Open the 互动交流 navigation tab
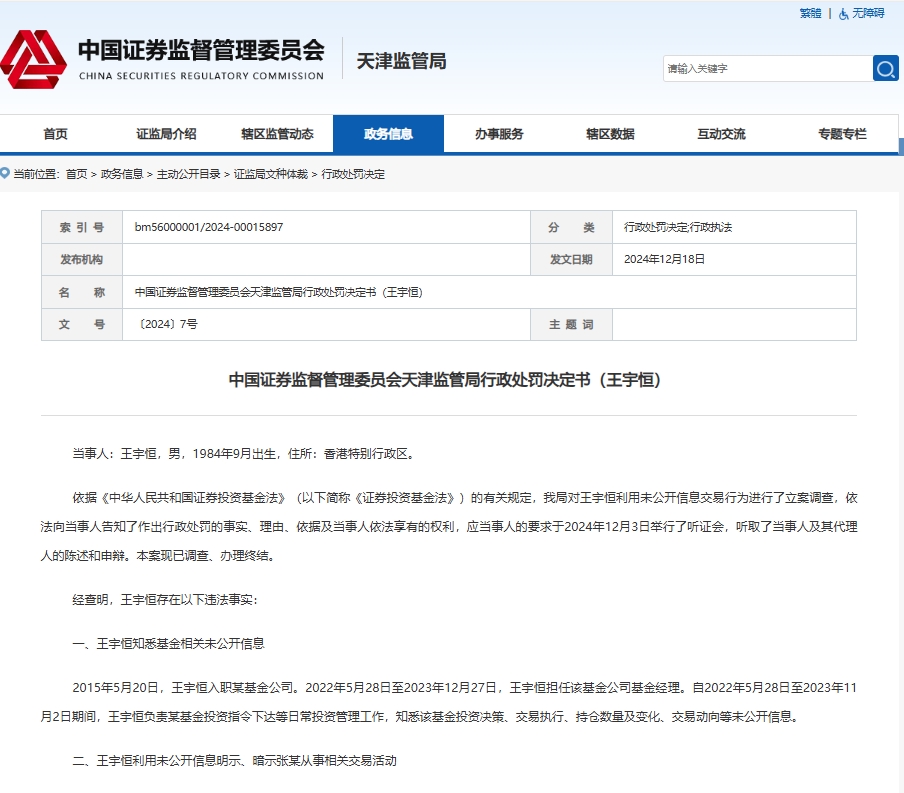This screenshot has width=904, height=793. [721, 134]
